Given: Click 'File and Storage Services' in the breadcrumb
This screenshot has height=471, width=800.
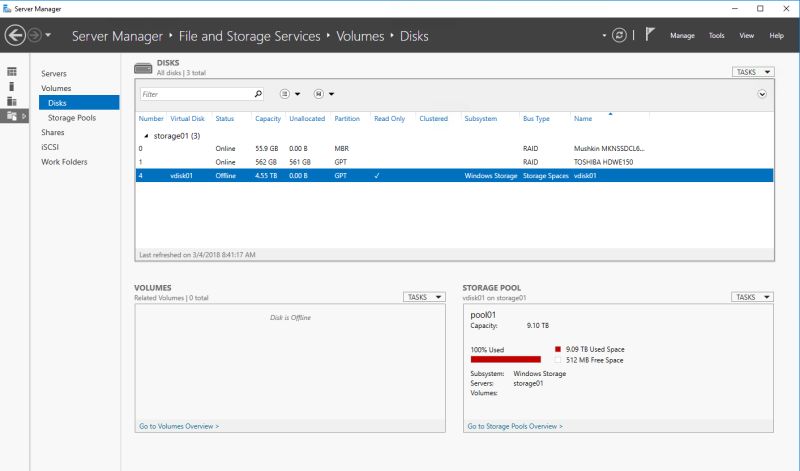Looking at the screenshot, I should (249, 36).
